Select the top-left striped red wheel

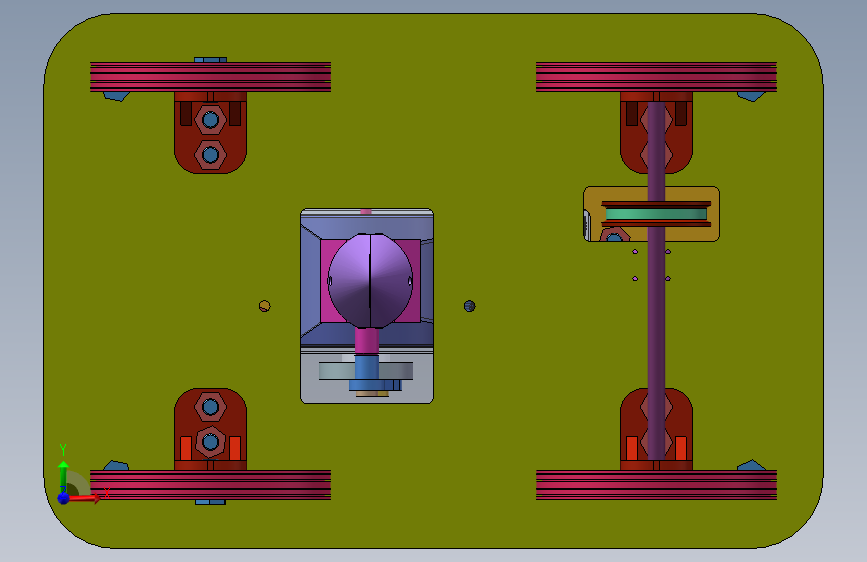tap(210, 77)
